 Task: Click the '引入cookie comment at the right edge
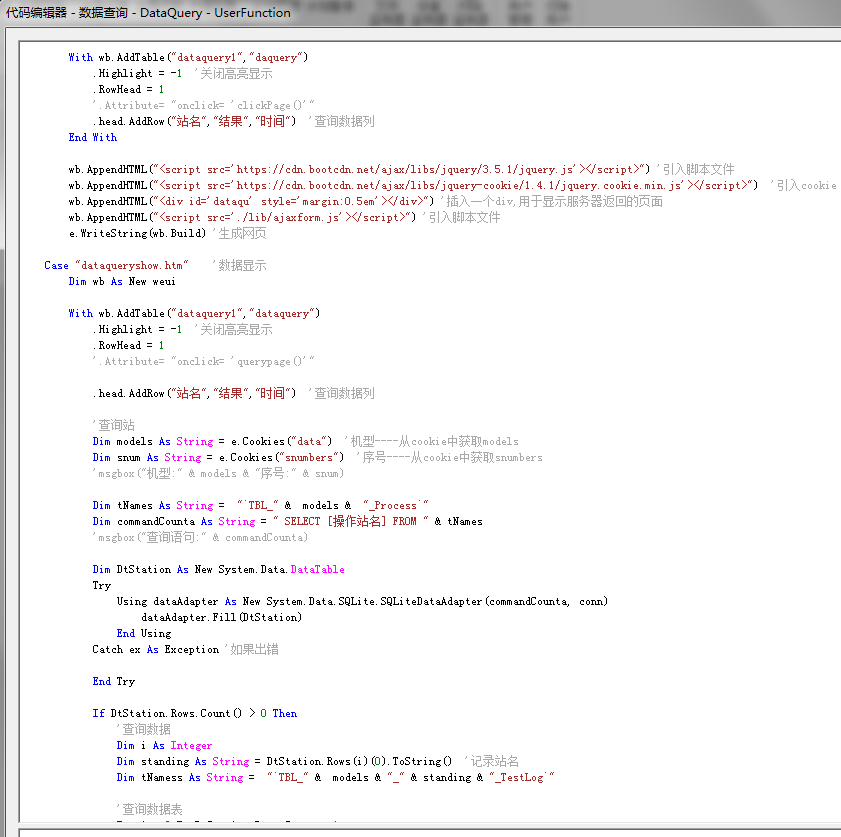point(803,186)
